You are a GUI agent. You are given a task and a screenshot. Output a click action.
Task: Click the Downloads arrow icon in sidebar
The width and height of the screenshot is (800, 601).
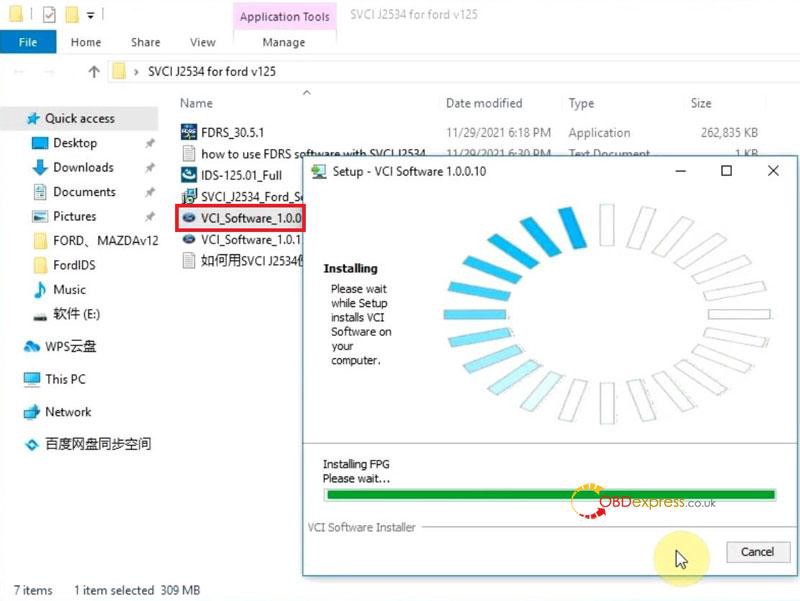pyautogui.click(x=40, y=167)
